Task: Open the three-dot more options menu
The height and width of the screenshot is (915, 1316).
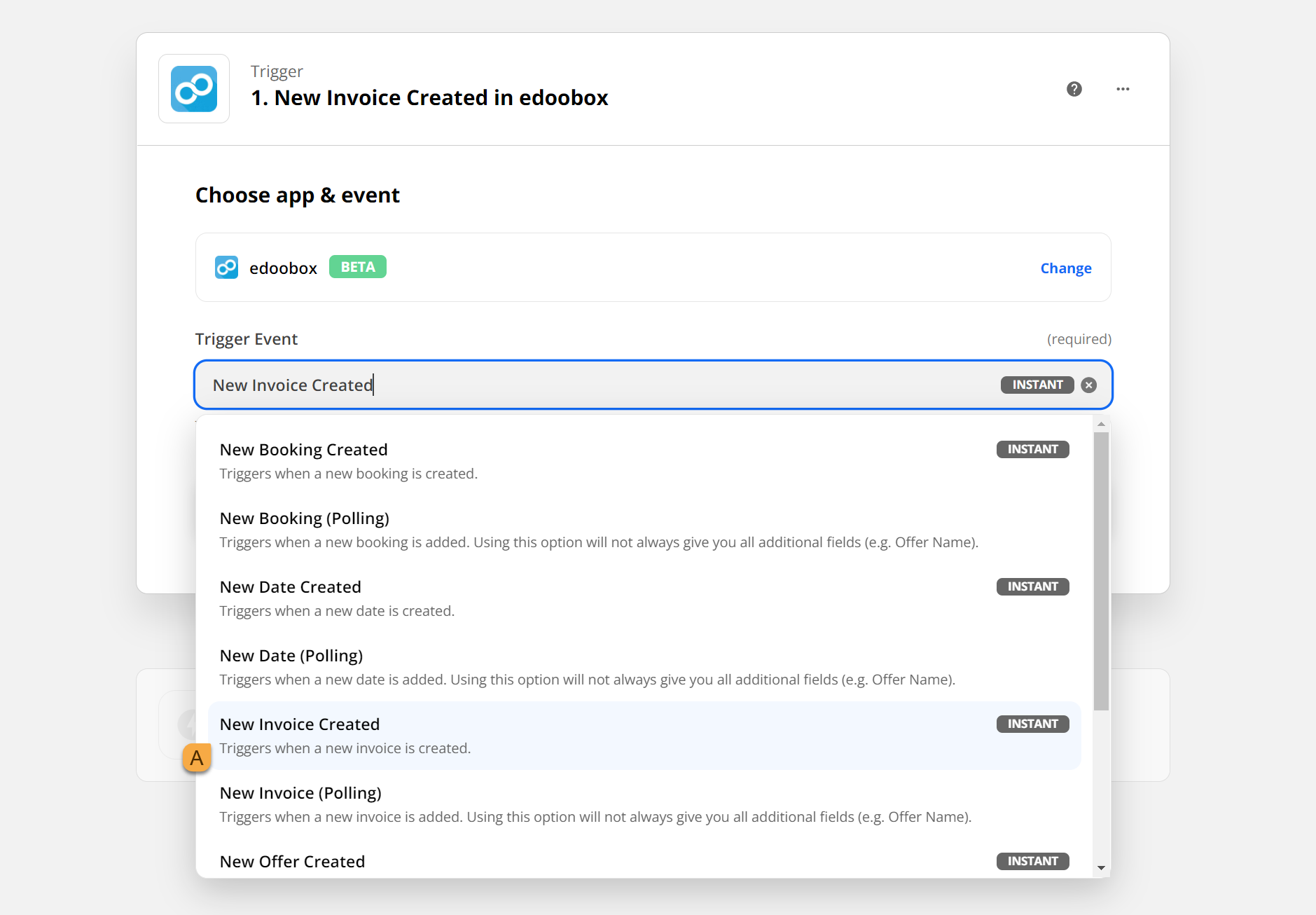Action: (1123, 89)
